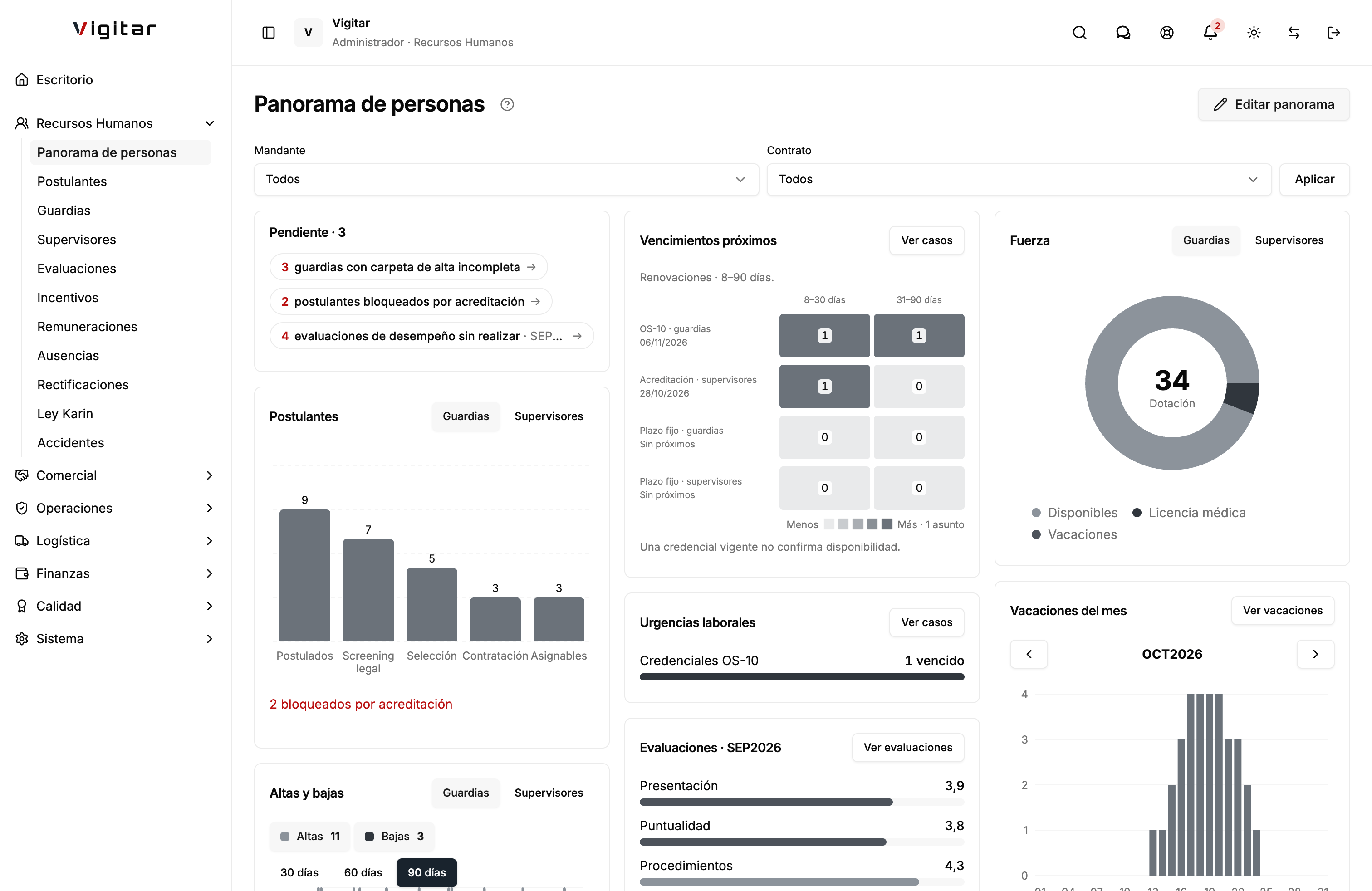
Task: Click the Calidad award icon
Action: tap(22, 606)
